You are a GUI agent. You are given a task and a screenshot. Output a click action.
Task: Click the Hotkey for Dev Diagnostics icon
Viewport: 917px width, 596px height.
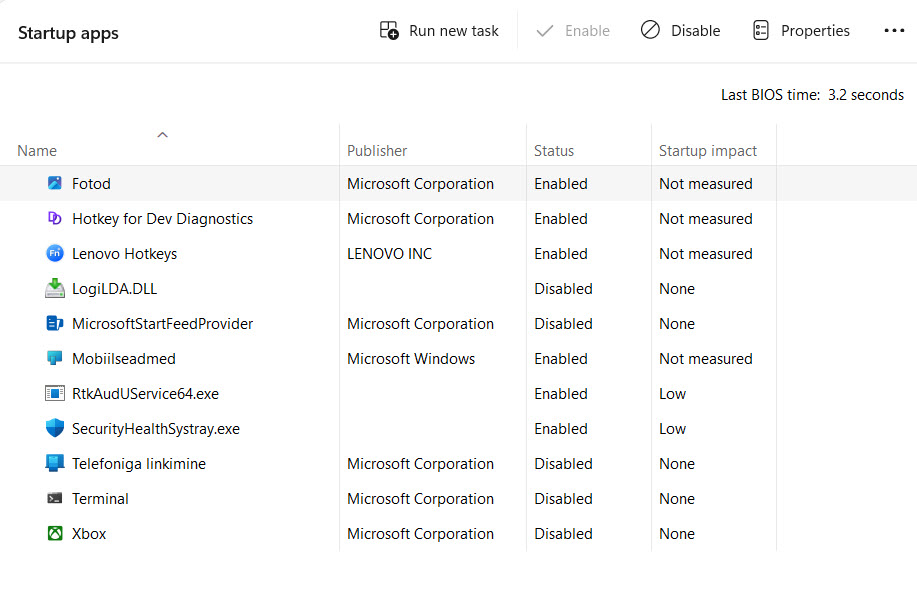(54, 218)
